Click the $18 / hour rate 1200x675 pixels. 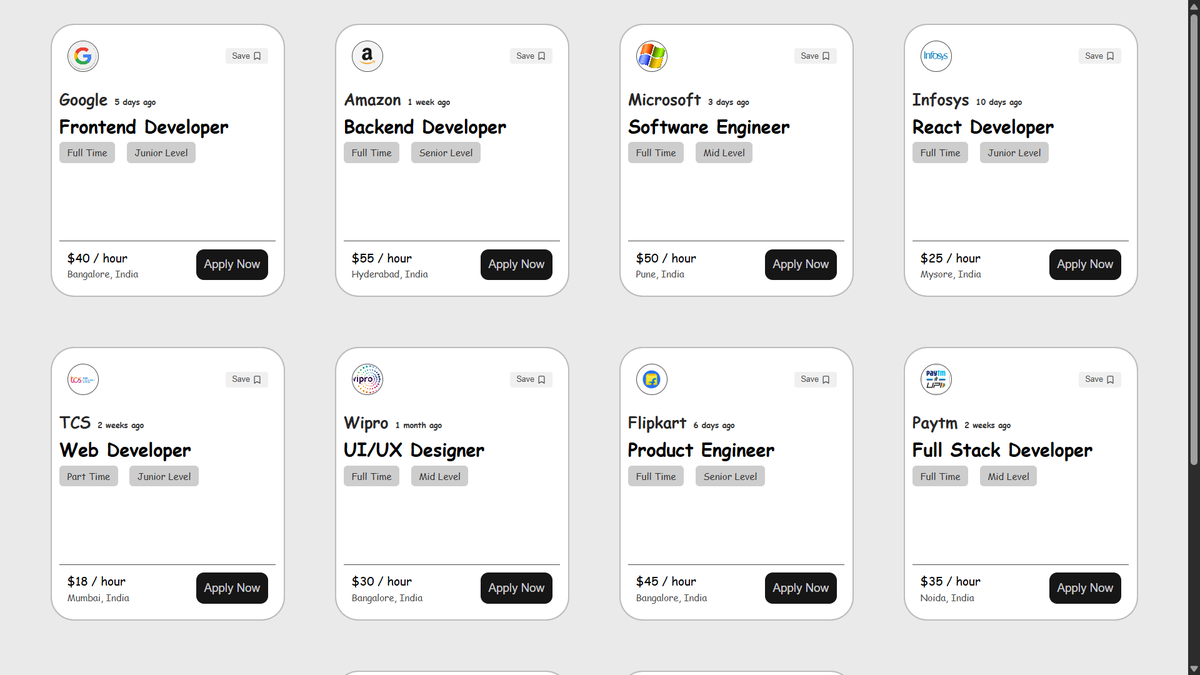(96, 581)
